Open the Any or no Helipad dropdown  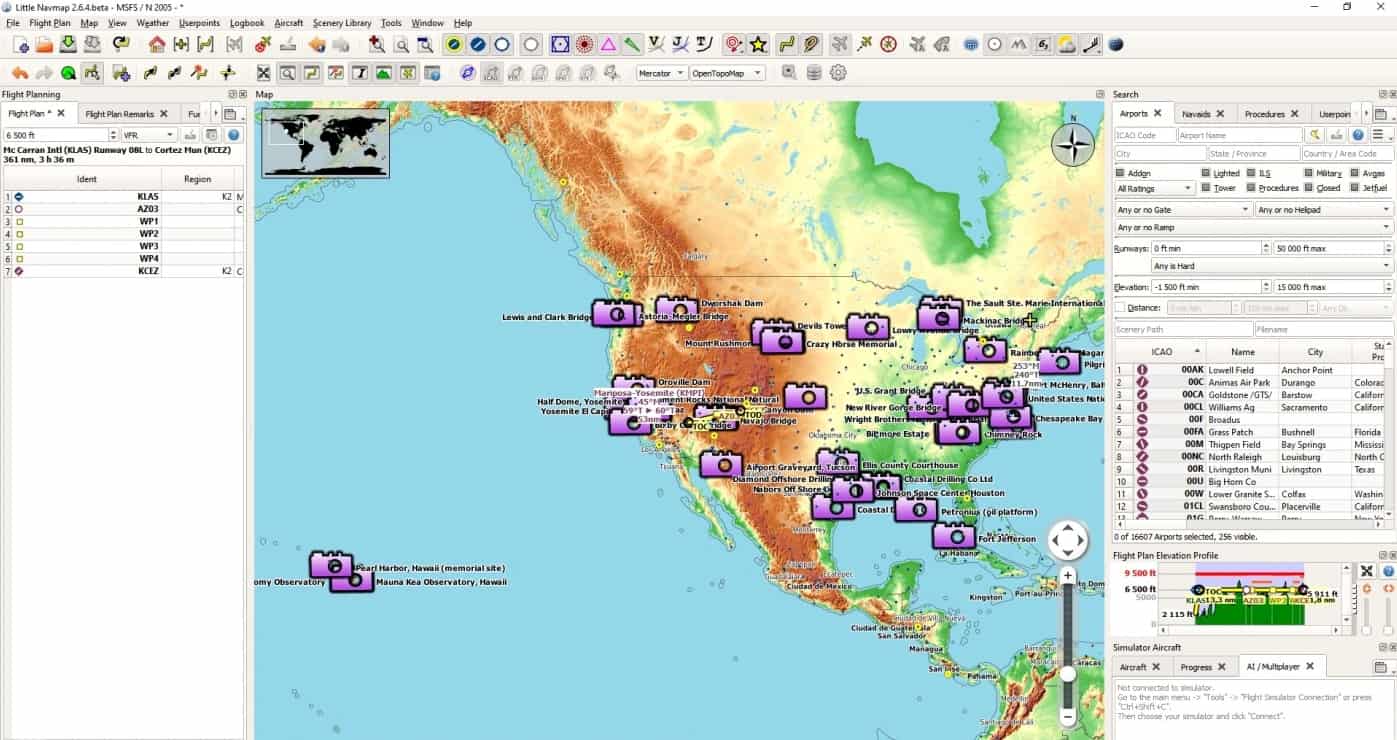coord(1323,210)
